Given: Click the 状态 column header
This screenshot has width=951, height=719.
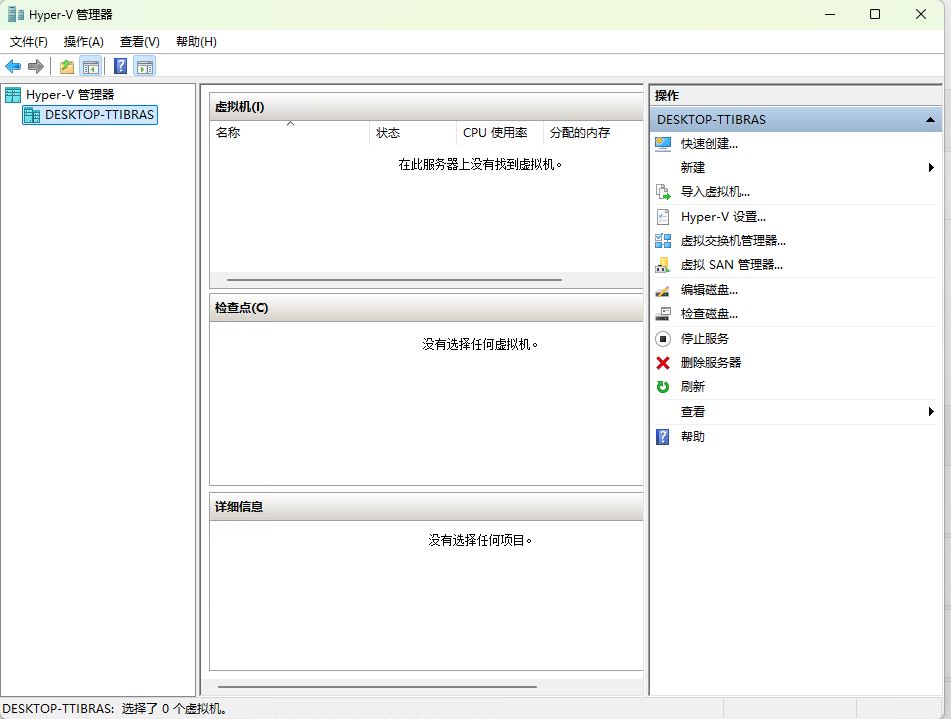Looking at the screenshot, I should [412, 132].
